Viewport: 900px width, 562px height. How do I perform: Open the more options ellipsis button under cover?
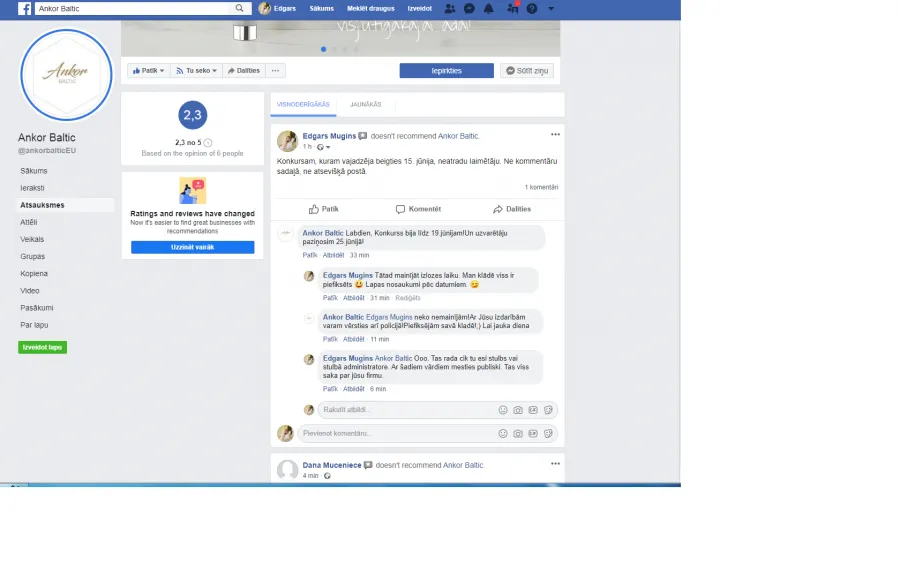coord(276,71)
